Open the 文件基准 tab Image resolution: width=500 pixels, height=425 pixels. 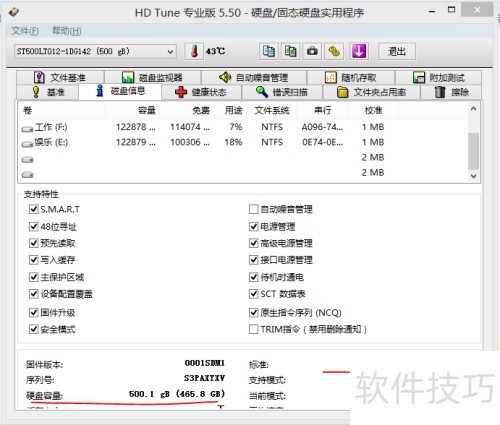[60, 77]
